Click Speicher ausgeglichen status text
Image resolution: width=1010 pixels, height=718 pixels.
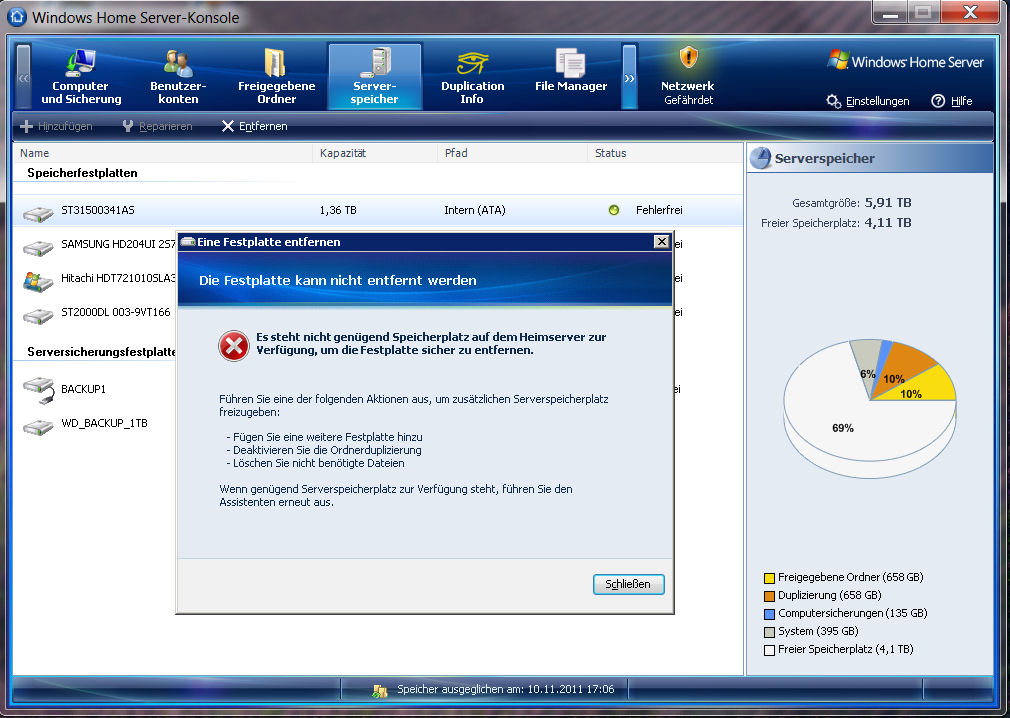[x=506, y=689]
